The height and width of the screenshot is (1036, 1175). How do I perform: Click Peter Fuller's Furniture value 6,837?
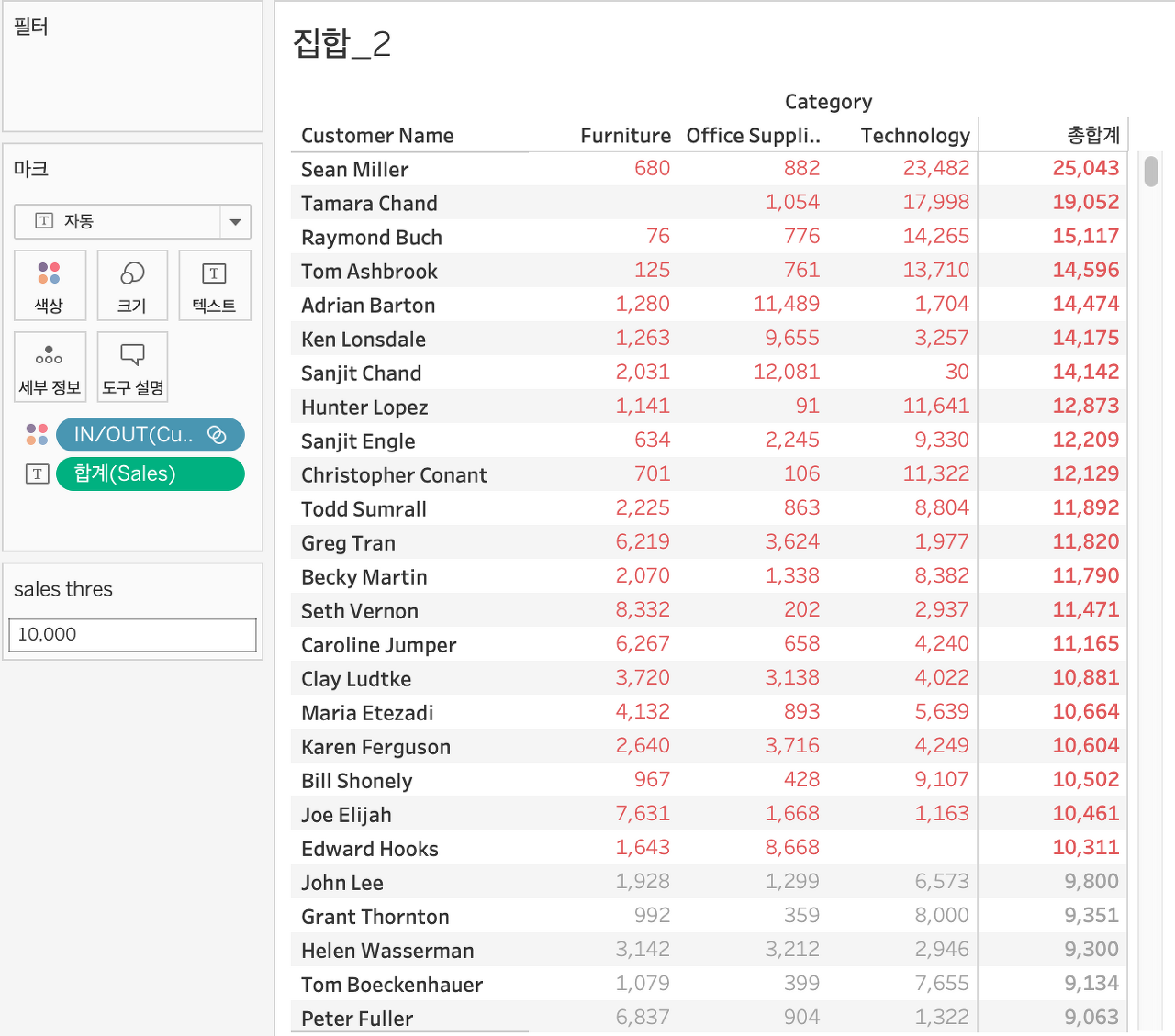click(643, 1017)
